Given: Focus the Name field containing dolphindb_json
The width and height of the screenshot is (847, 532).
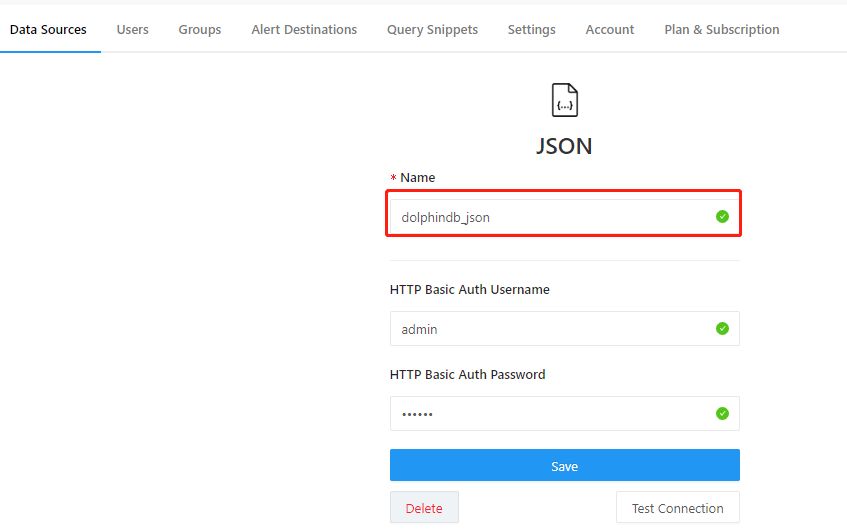Looking at the screenshot, I should pos(550,216).
